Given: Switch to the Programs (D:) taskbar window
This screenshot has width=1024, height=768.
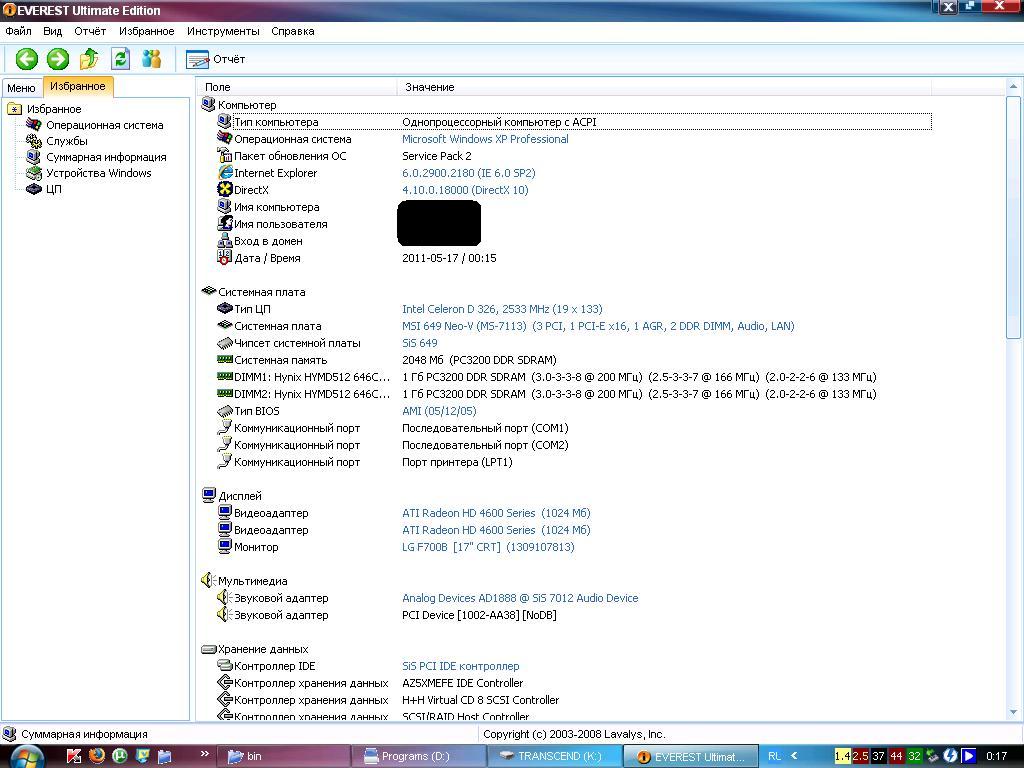Looking at the screenshot, I should tap(419, 756).
